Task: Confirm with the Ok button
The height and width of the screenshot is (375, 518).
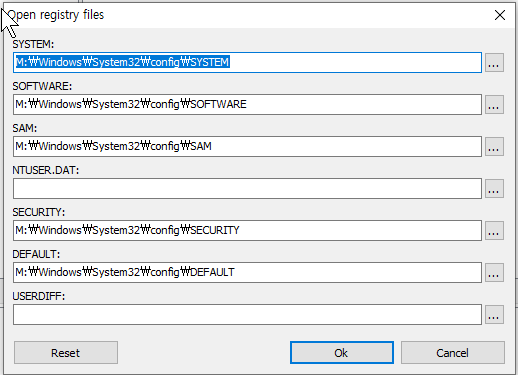Action: pyautogui.click(x=342, y=352)
